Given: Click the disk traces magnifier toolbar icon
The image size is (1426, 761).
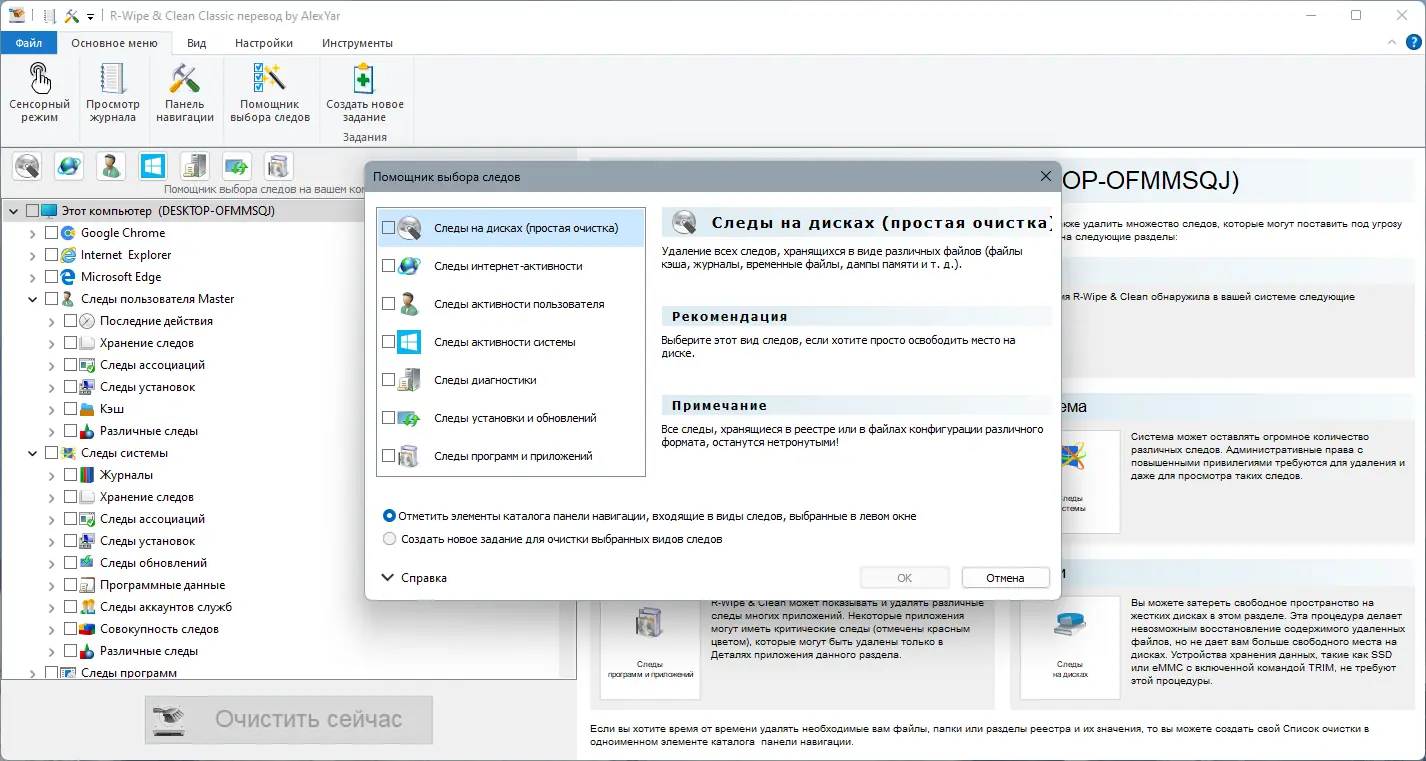Looking at the screenshot, I should [27, 166].
